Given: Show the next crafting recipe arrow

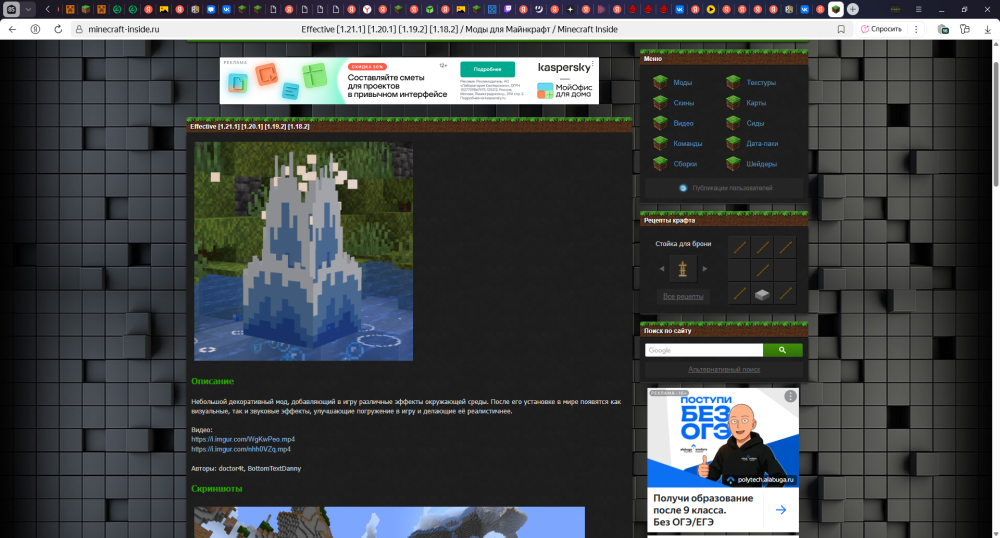Looking at the screenshot, I should click(705, 269).
